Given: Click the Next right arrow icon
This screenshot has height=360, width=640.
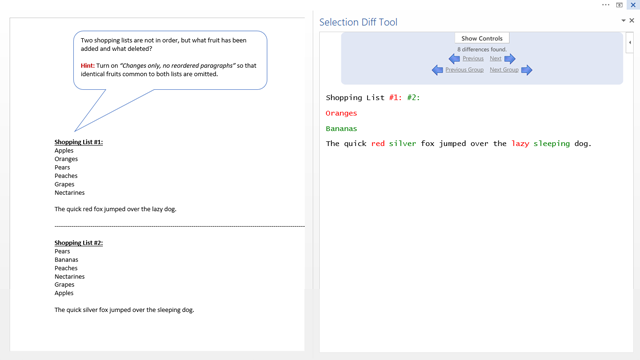Looking at the screenshot, I should point(510,59).
